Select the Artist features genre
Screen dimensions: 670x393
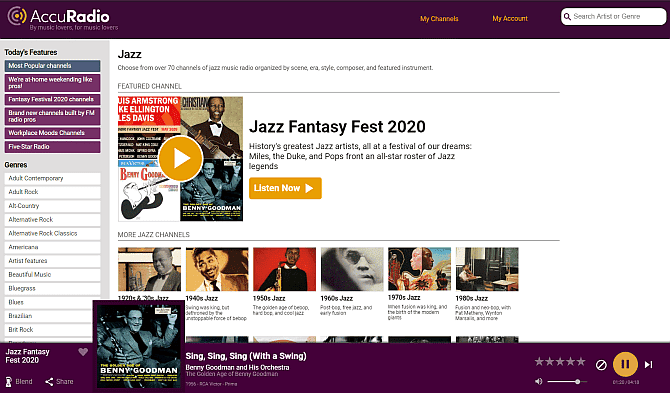(x=53, y=261)
